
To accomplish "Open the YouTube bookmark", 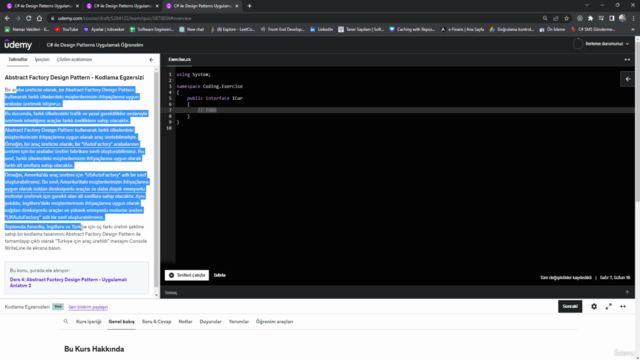I will point(66,29).
